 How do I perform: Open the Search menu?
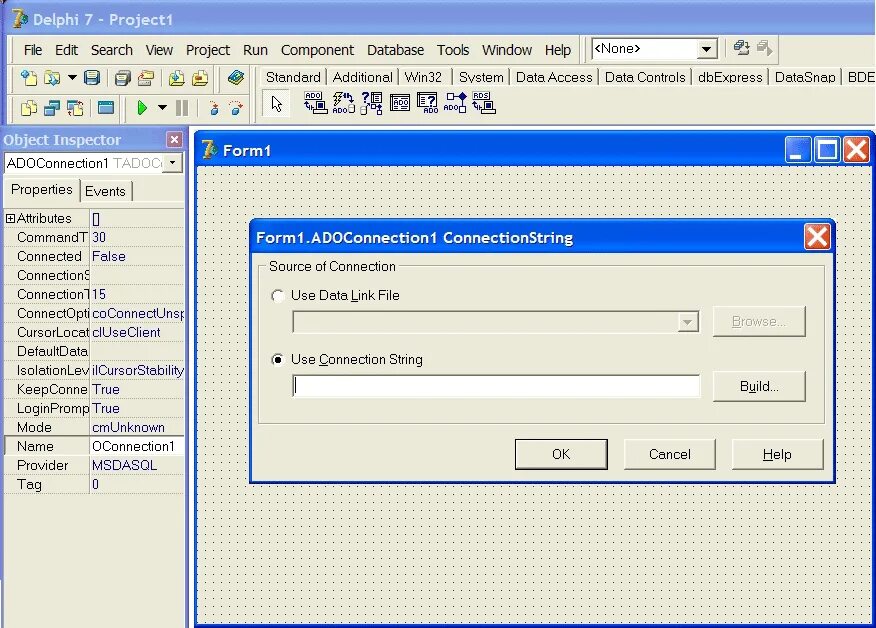pos(112,50)
